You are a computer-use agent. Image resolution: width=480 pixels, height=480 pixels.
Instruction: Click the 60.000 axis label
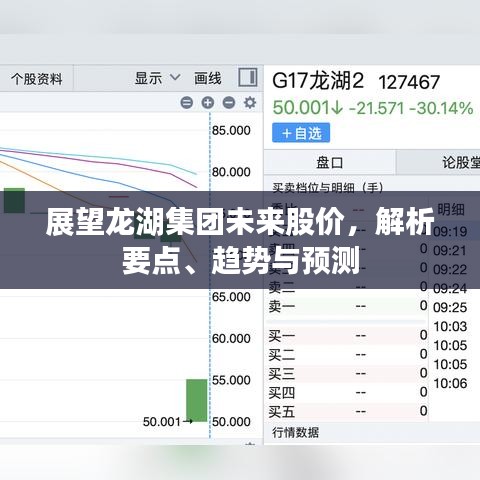click(x=231, y=338)
